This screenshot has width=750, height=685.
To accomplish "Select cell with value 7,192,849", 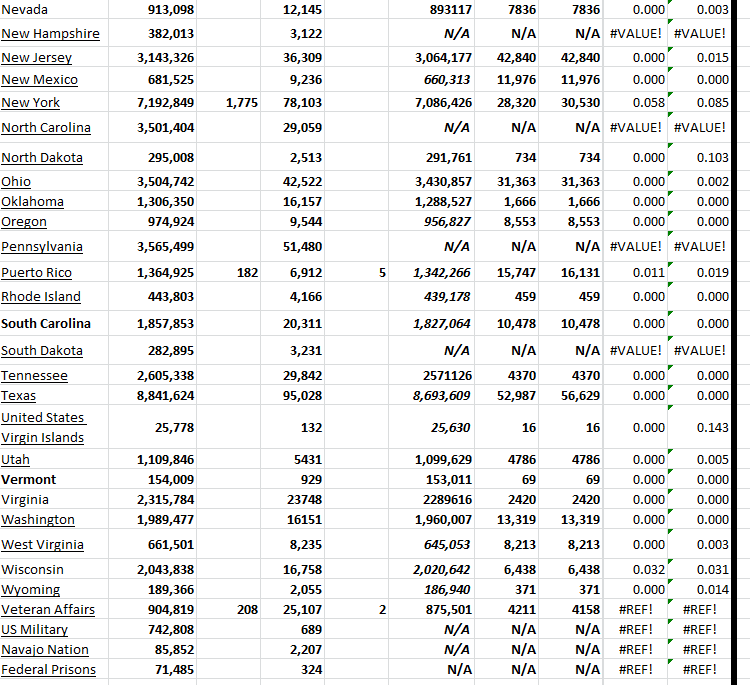I will pyautogui.click(x=153, y=102).
